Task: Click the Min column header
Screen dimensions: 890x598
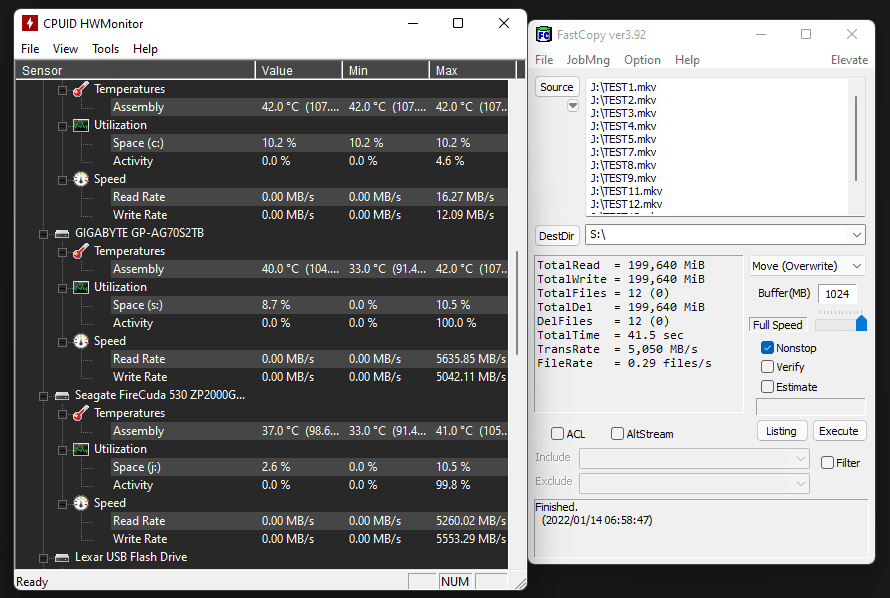Action: pyautogui.click(x=385, y=70)
